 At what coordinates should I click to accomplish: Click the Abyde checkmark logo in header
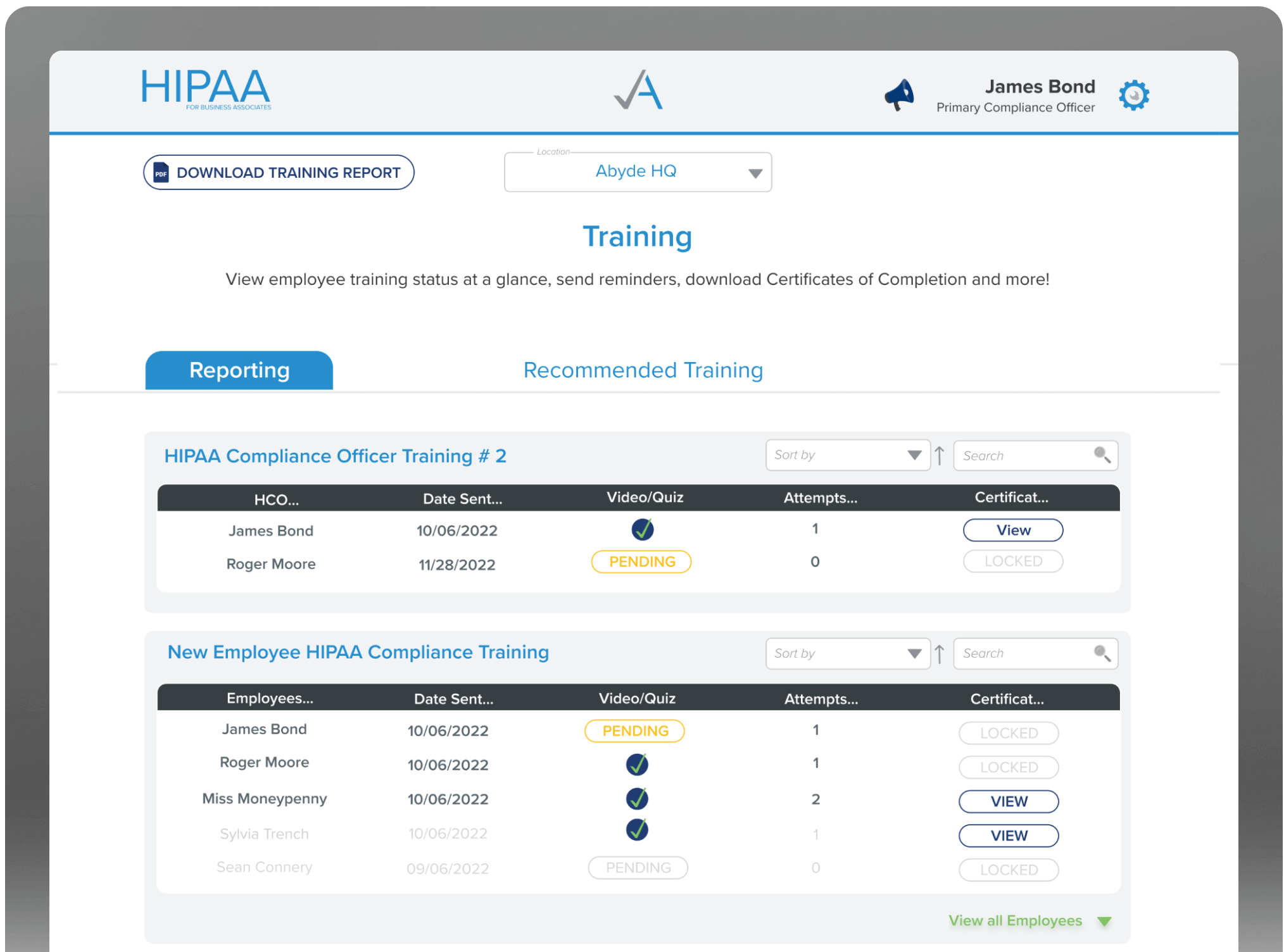tap(638, 90)
